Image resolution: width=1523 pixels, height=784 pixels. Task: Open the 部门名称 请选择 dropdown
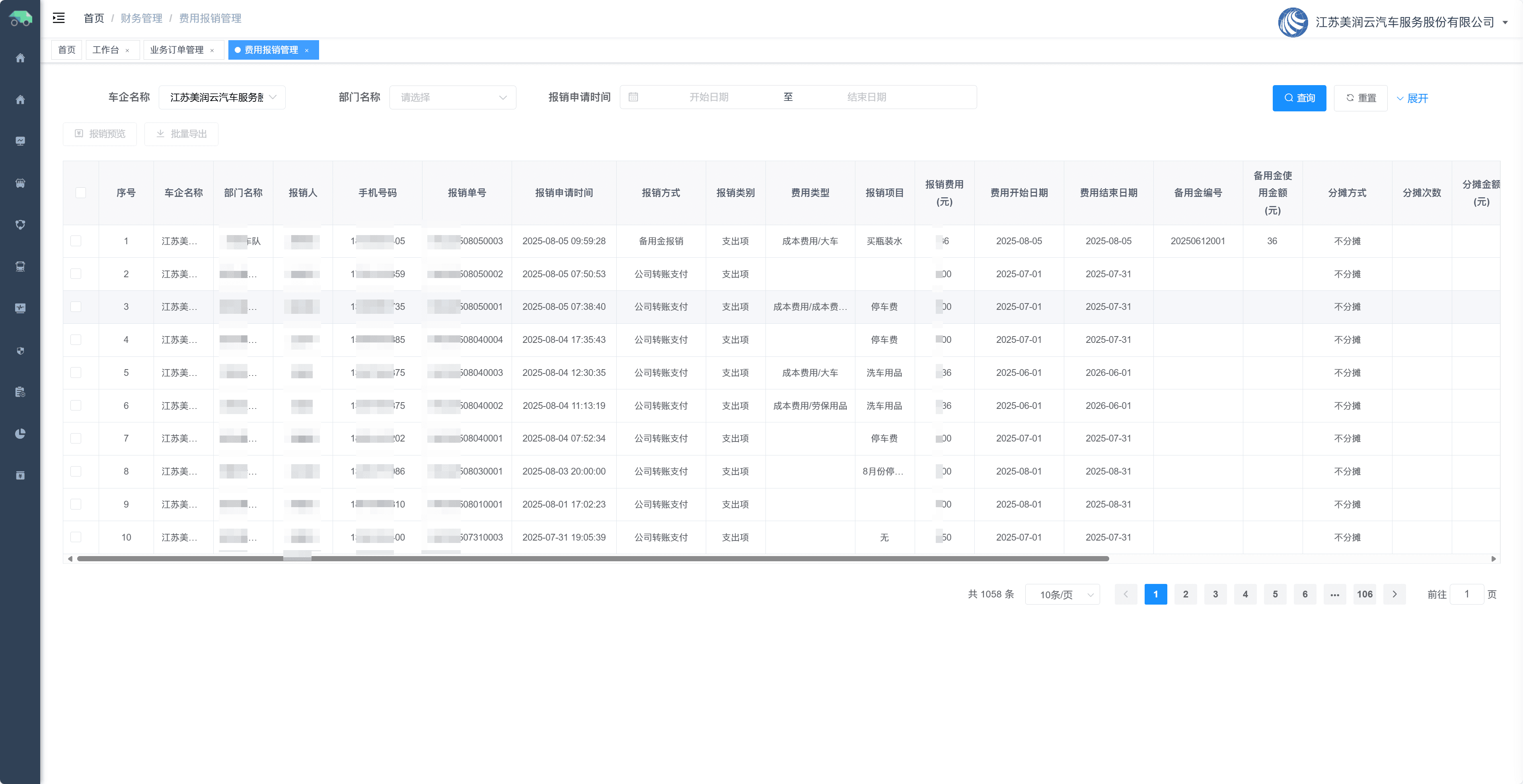click(x=452, y=97)
